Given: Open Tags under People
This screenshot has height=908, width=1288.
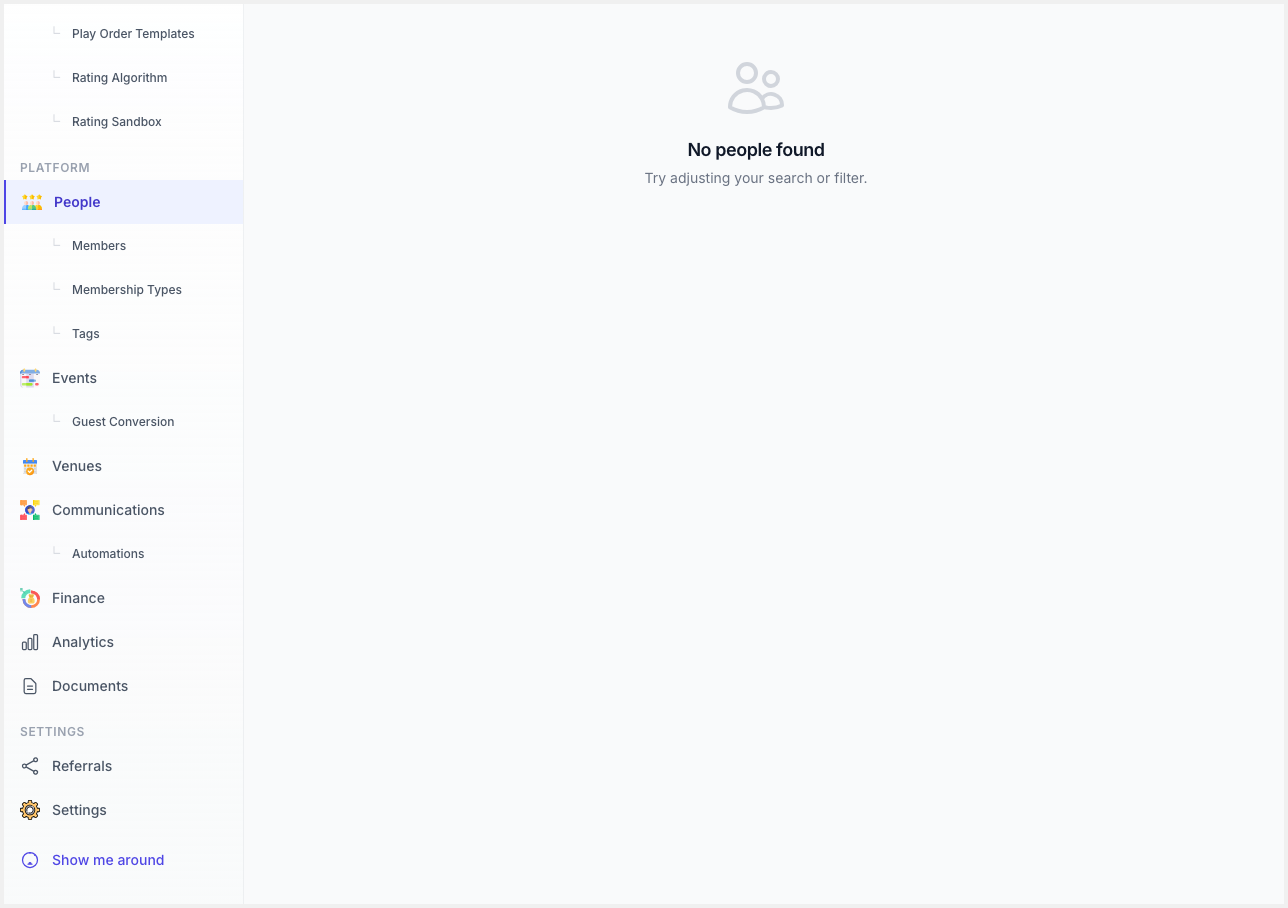Looking at the screenshot, I should (86, 334).
